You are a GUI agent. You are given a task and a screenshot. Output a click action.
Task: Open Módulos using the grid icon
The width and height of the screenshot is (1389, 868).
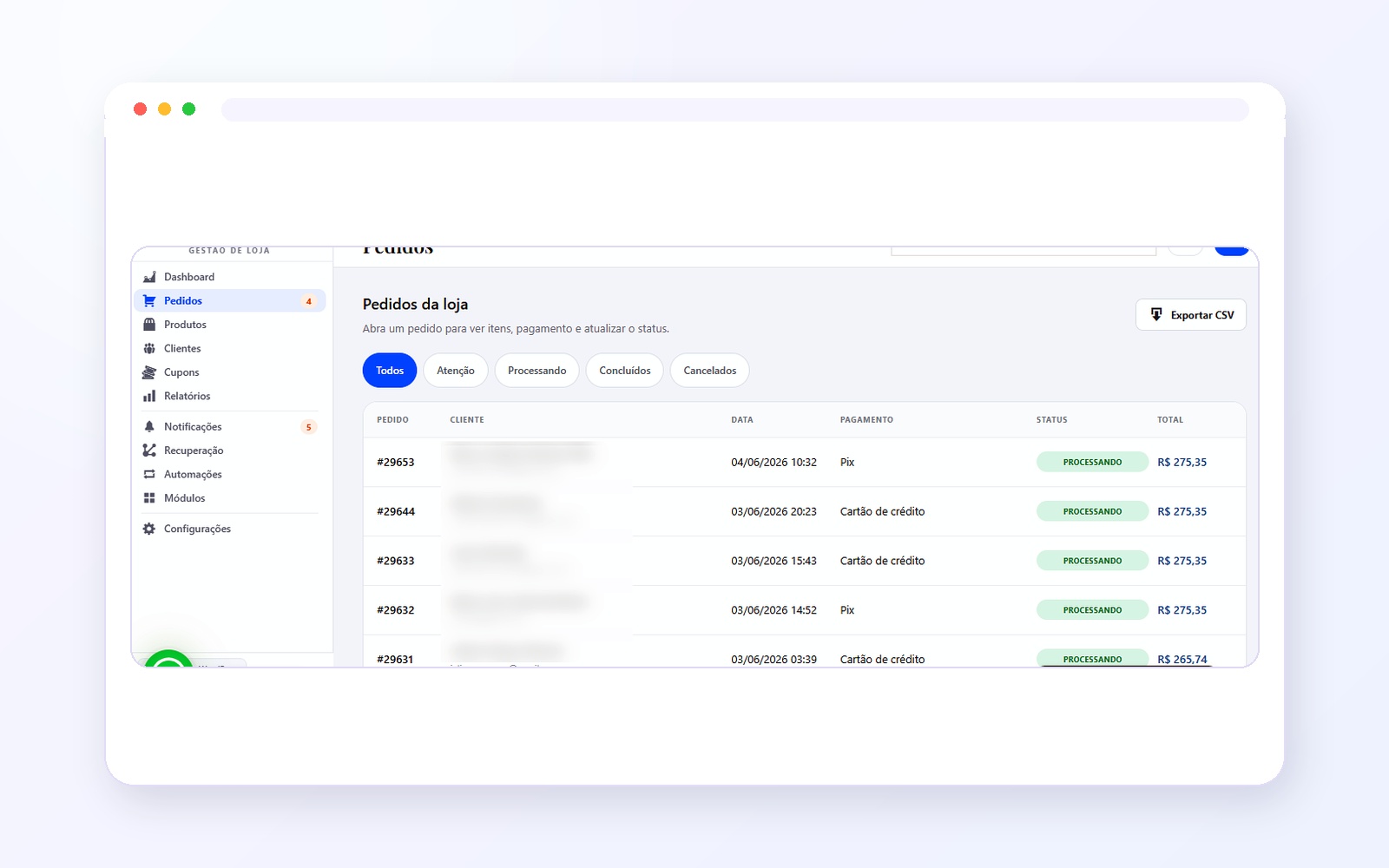pyautogui.click(x=149, y=498)
